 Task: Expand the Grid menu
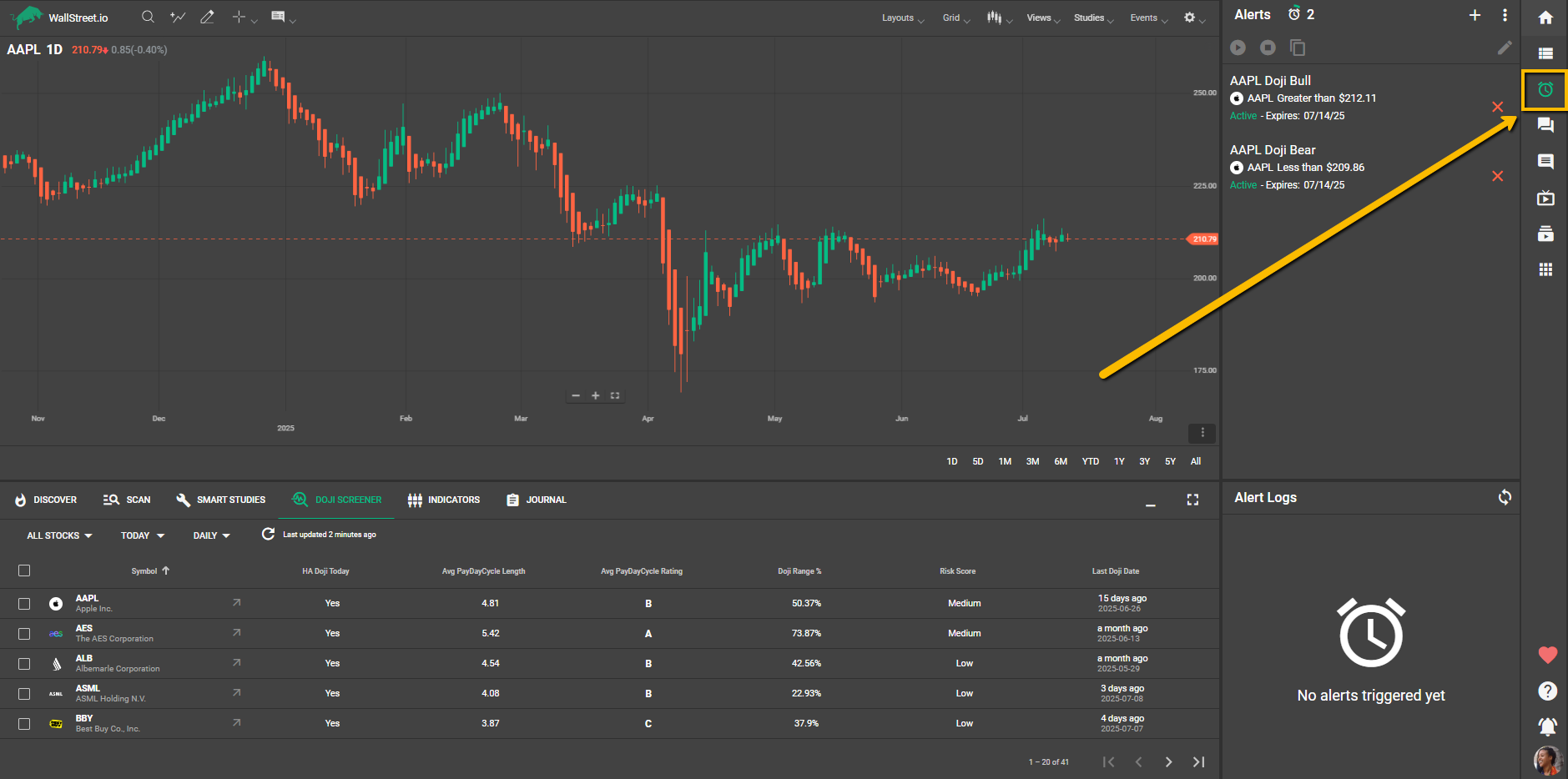pyautogui.click(x=956, y=18)
